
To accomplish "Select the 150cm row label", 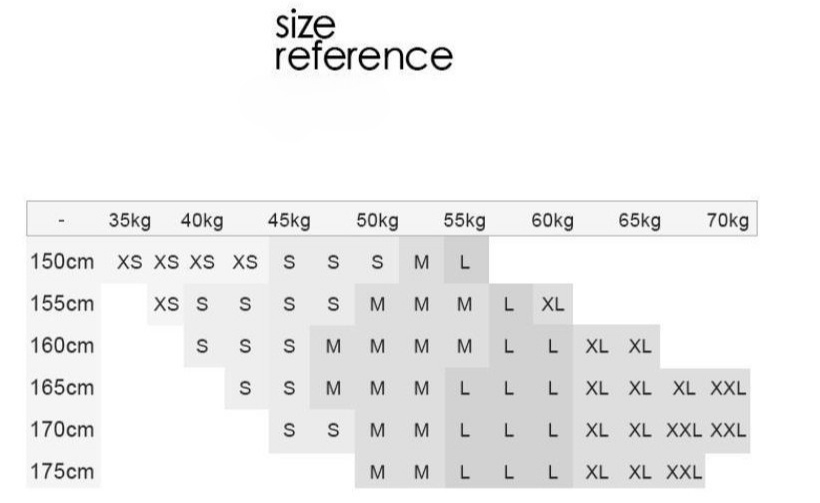I will point(62,262).
